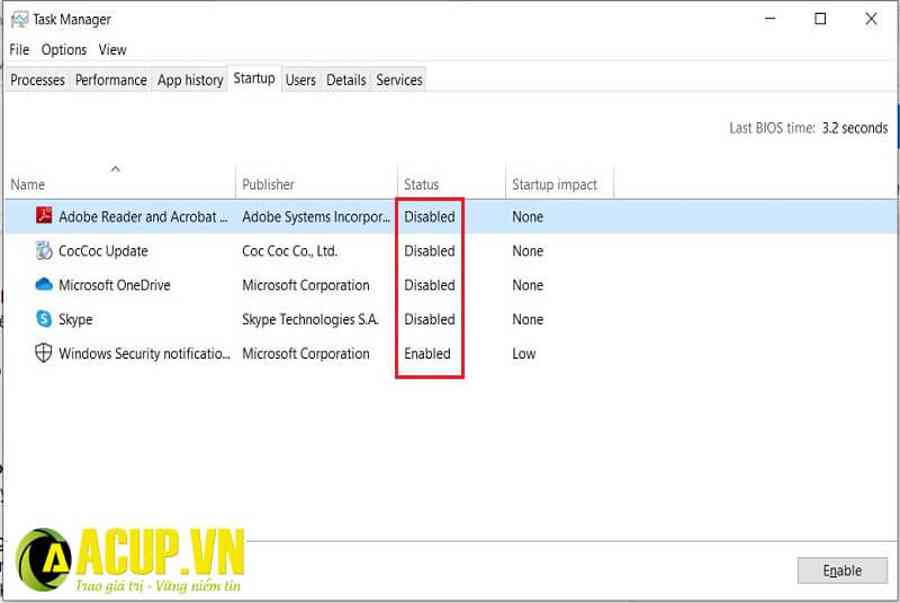The width and height of the screenshot is (900, 603).
Task: Switch to the Performance tab
Action: (x=111, y=80)
